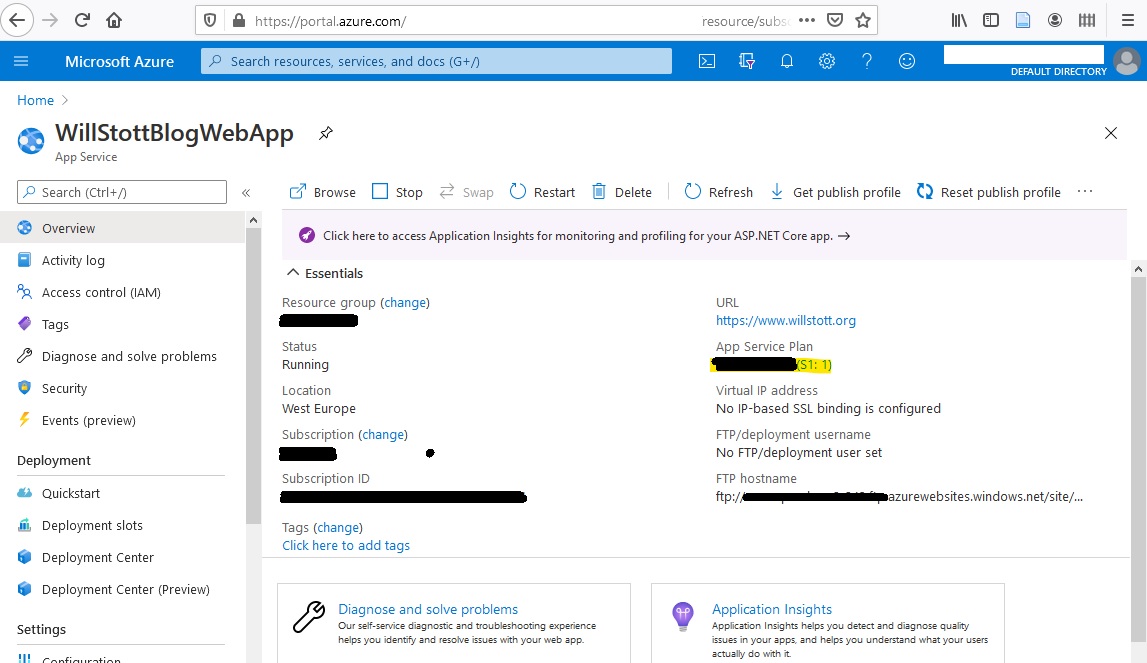Viewport: 1147px width, 663px height.
Task: Open the notifications bell
Action: pos(787,61)
